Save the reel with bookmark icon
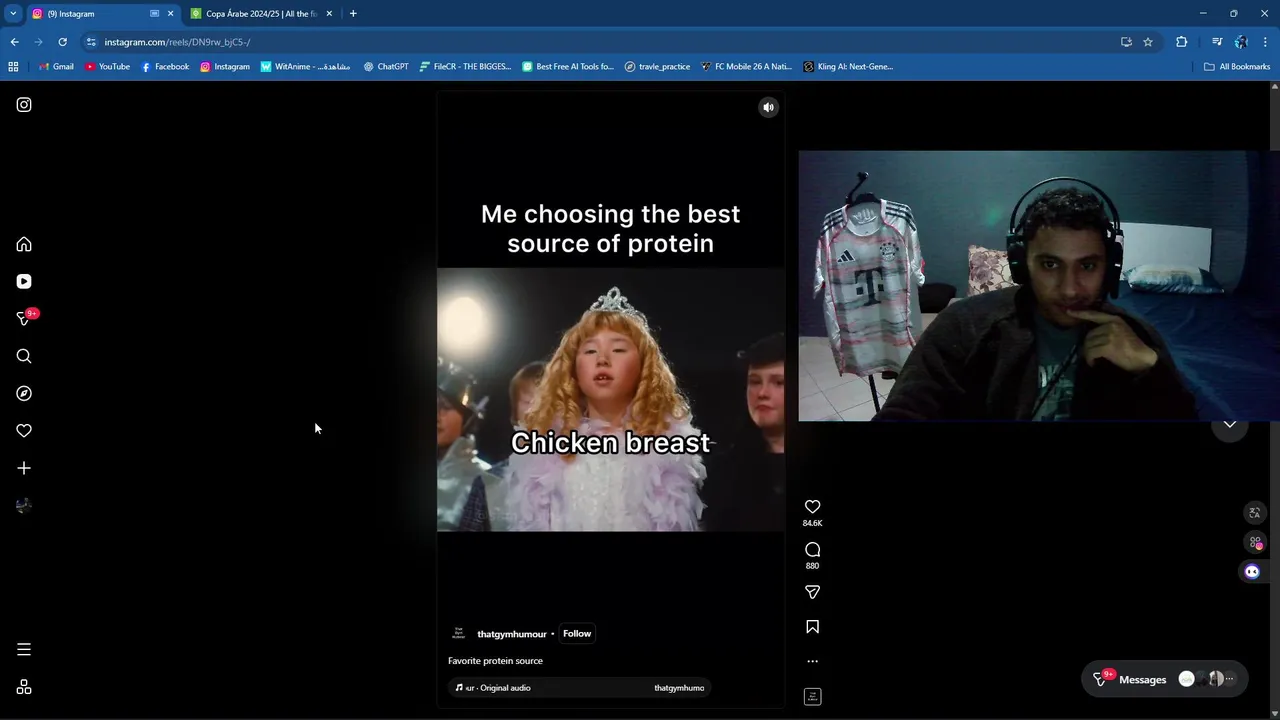The width and height of the screenshot is (1280, 720). point(812,627)
